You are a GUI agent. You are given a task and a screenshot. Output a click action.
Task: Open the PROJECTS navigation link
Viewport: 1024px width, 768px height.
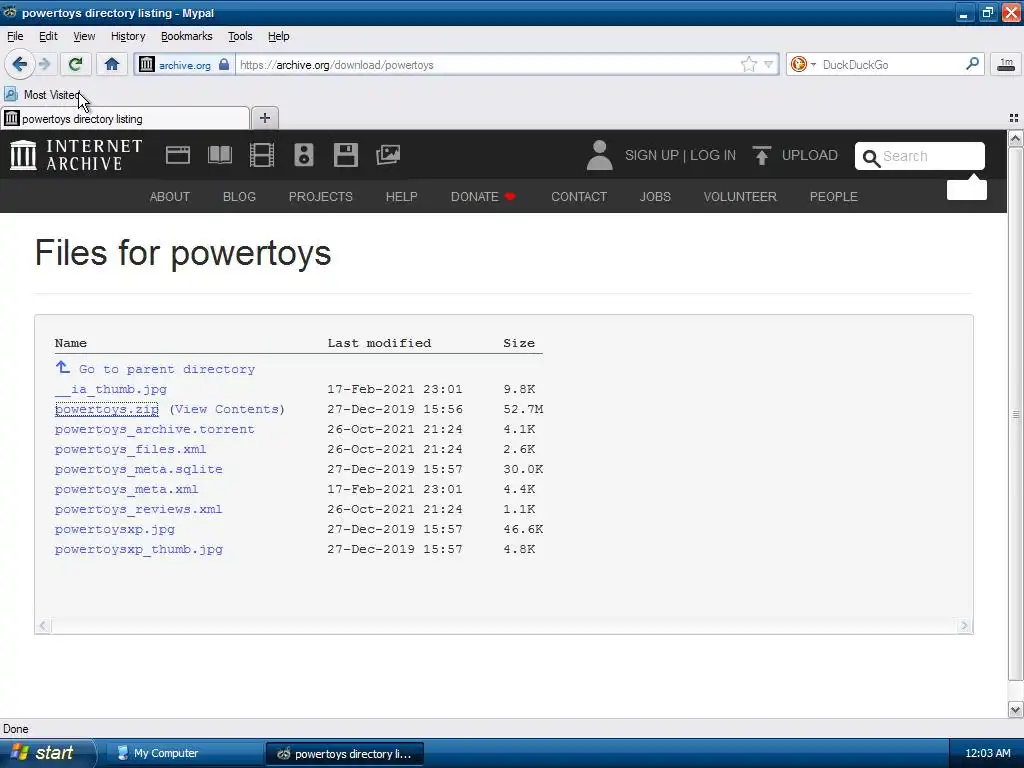click(321, 197)
